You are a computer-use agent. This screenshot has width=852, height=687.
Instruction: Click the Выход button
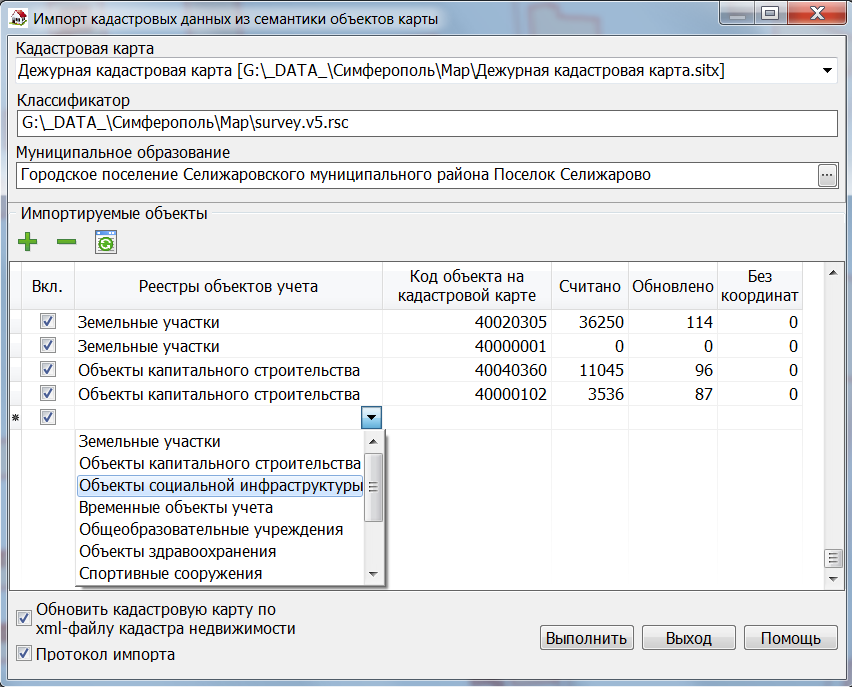tap(689, 638)
